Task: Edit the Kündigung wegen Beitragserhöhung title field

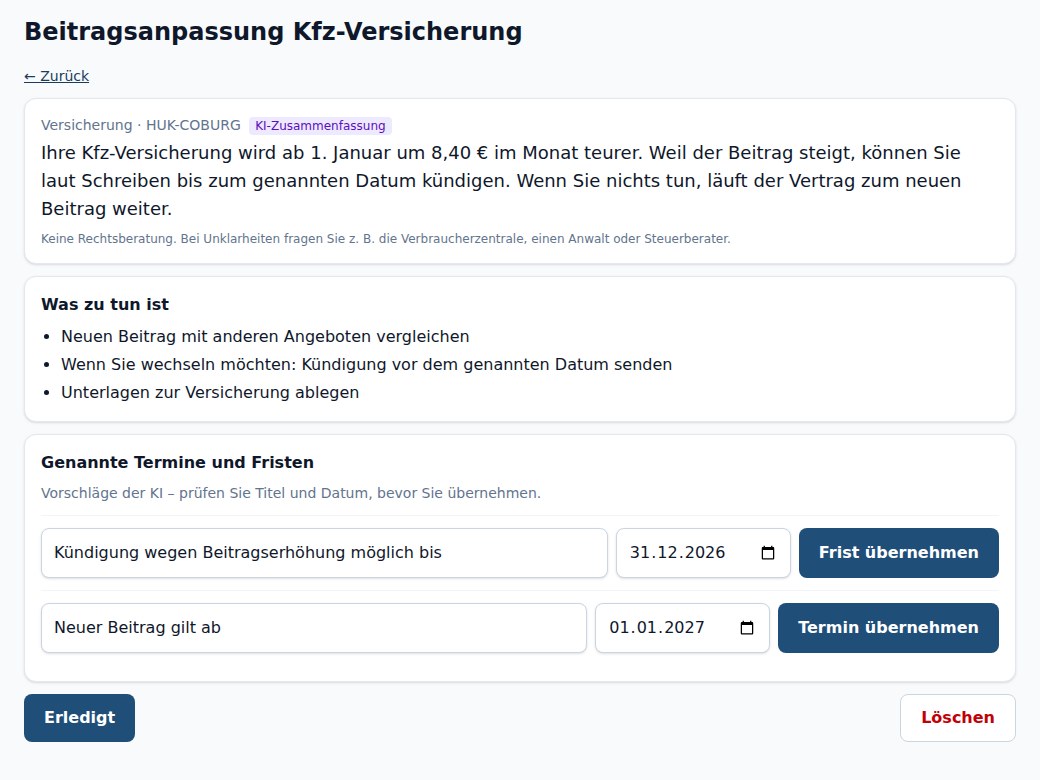Action: pos(324,552)
